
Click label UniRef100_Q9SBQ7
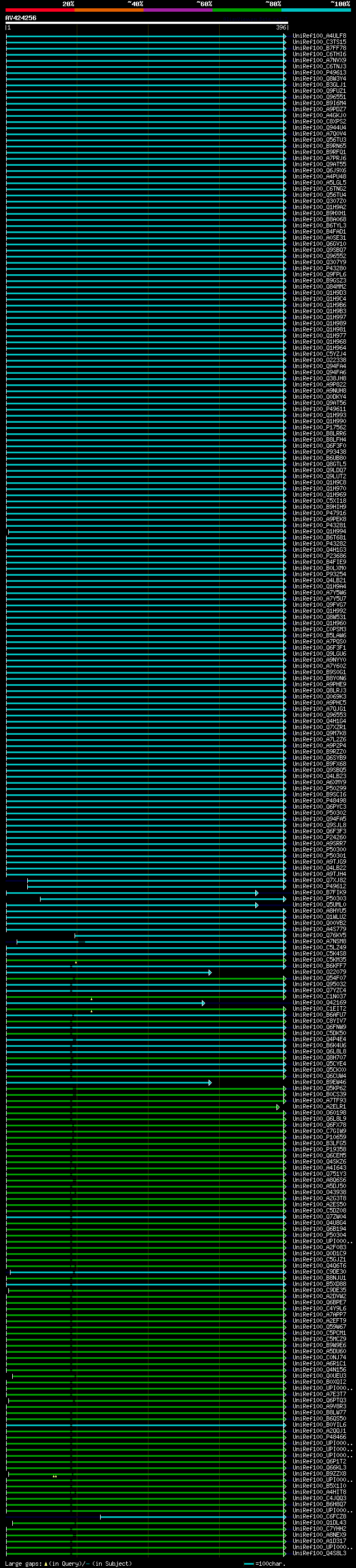[319, 250]
